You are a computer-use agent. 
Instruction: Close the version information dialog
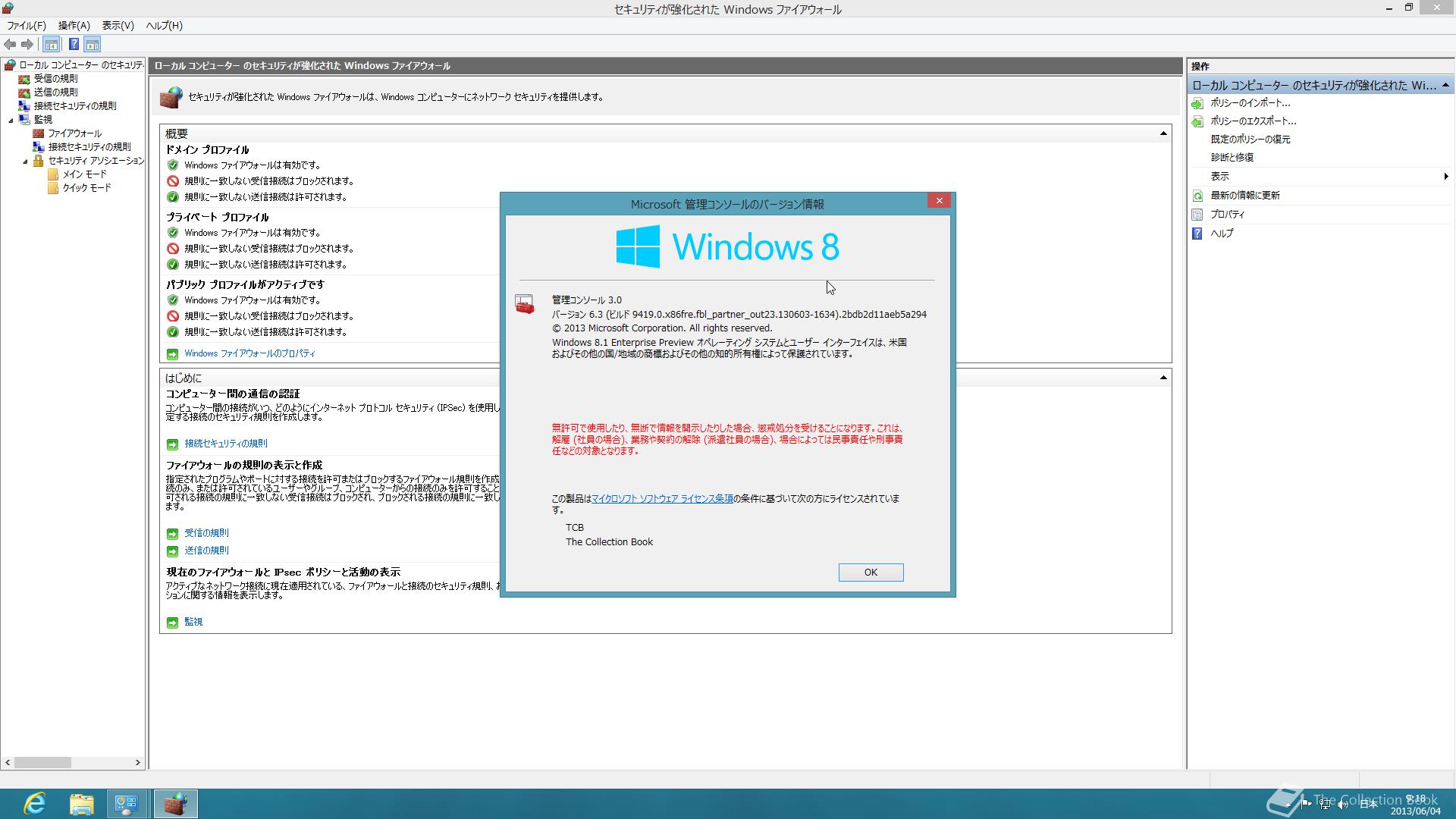939,200
